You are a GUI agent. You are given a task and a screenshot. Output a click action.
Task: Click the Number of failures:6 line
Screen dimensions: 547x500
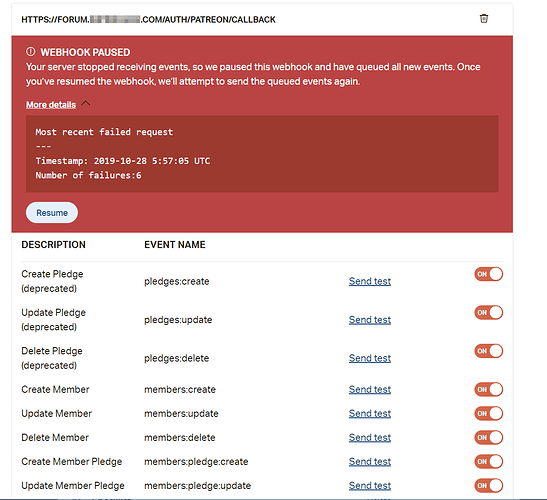click(88, 175)
